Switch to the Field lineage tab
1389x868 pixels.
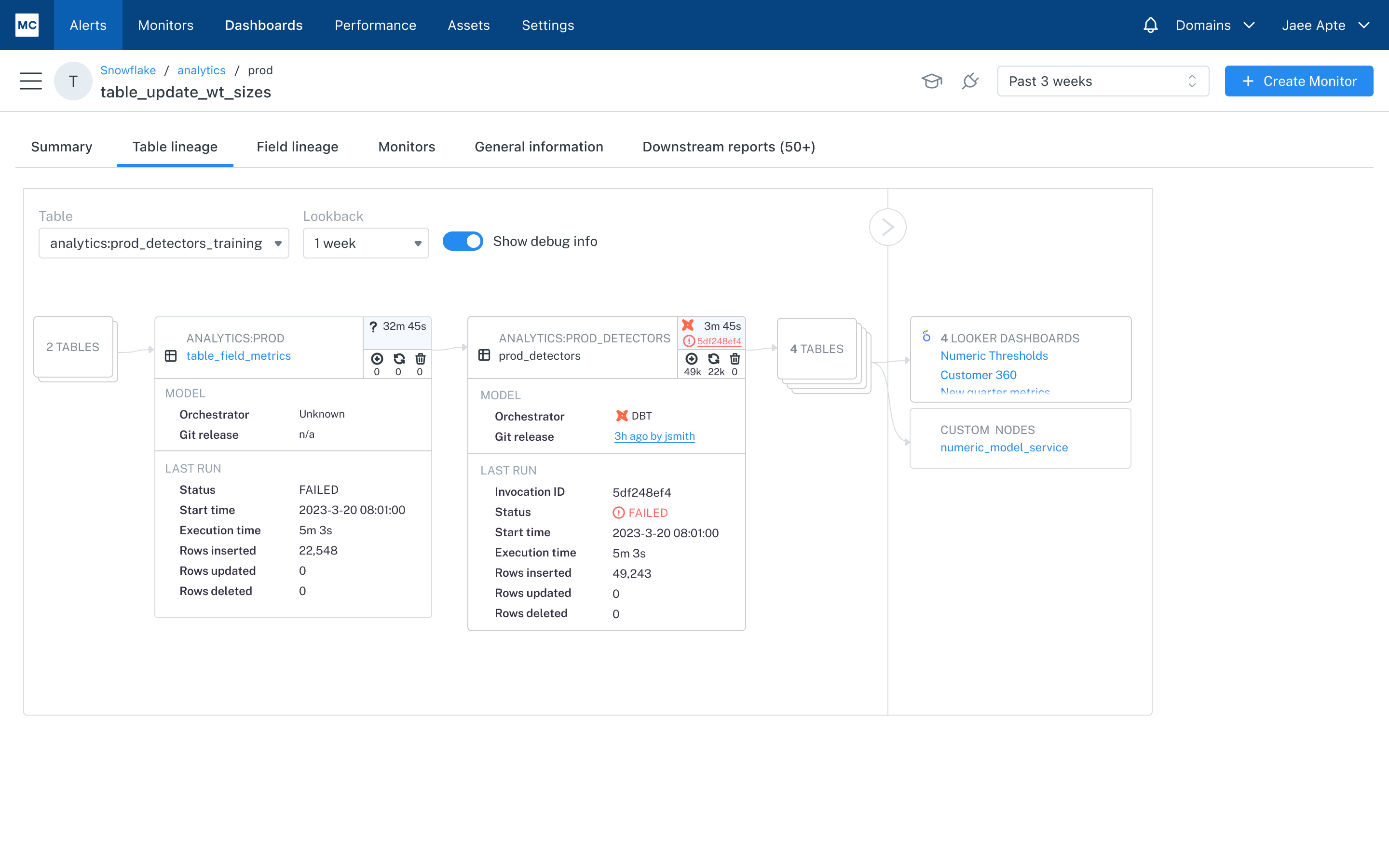click(x=297, y=147)
